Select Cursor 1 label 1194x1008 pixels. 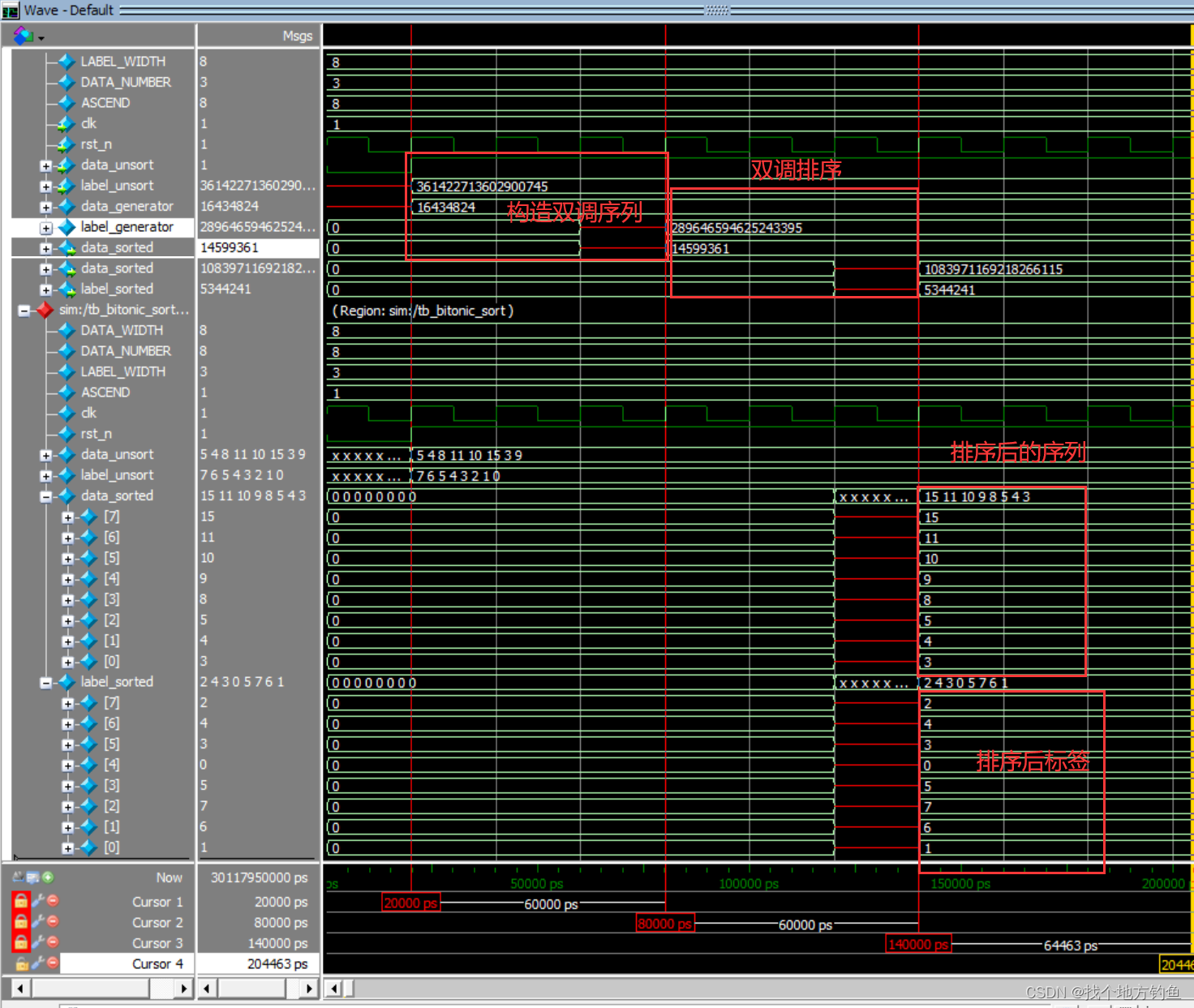pos(157,902)
